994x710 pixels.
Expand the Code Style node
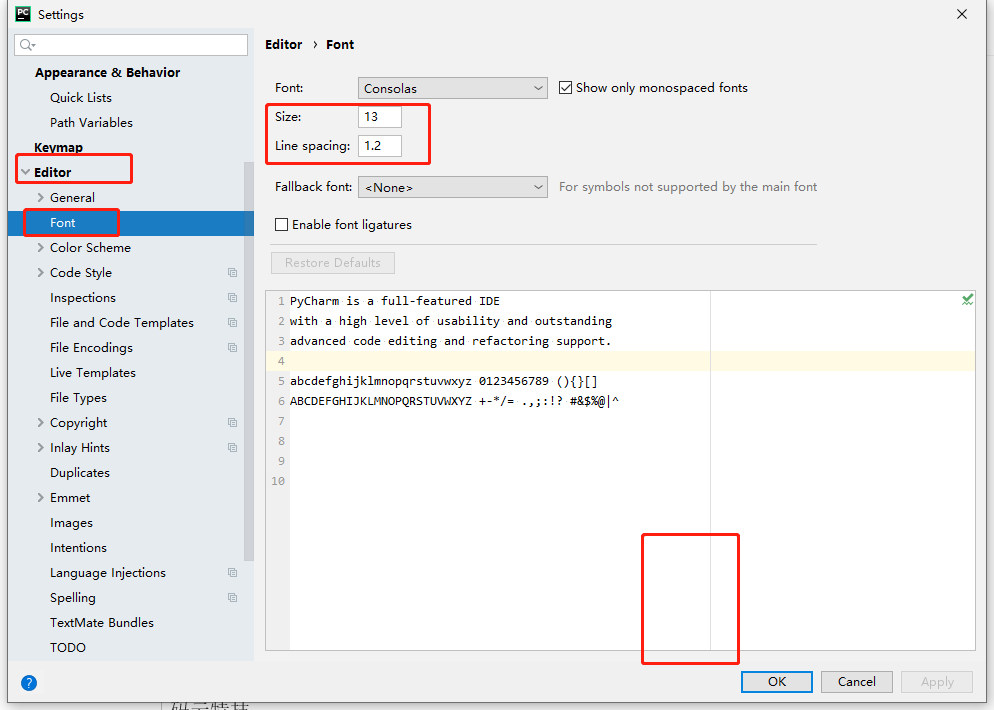pos(41,273)
